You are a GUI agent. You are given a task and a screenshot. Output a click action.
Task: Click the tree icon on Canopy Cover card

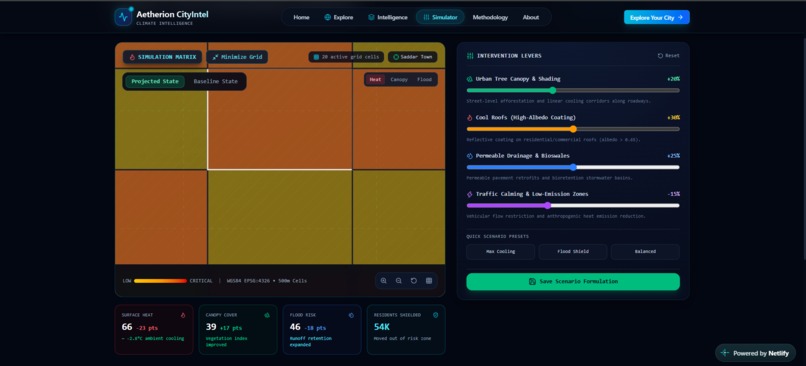pyautogui.click(x=267, y=315)
